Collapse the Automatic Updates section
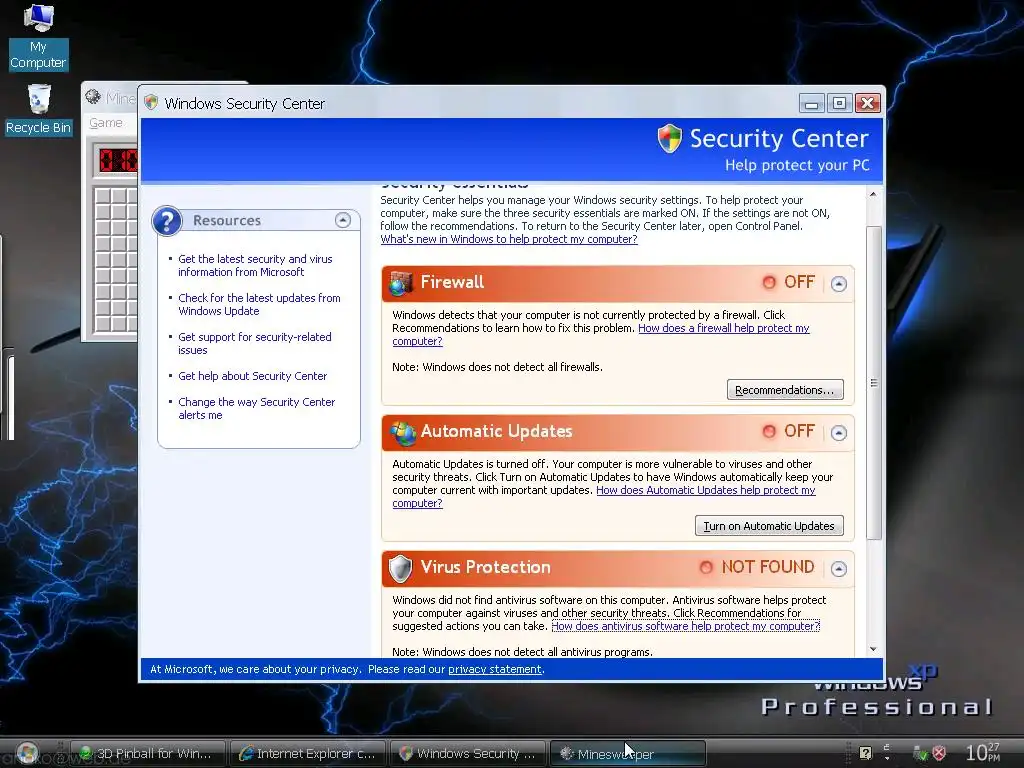 point(839,432)
